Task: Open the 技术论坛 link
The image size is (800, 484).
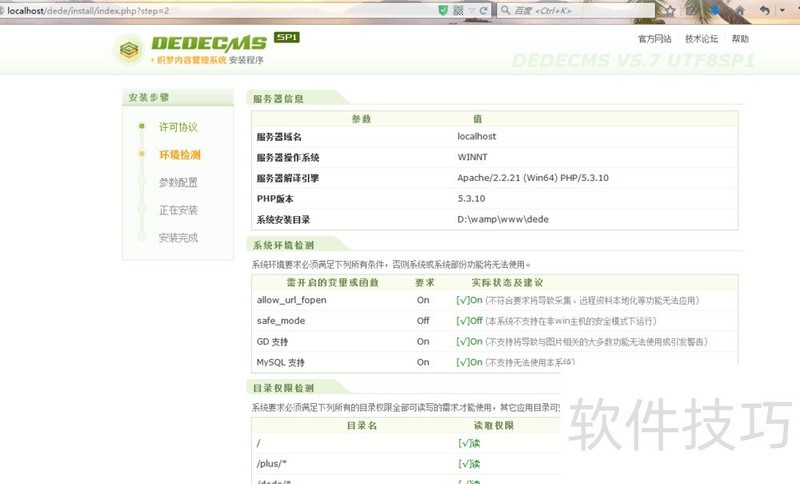Action: tap(702, 39)
